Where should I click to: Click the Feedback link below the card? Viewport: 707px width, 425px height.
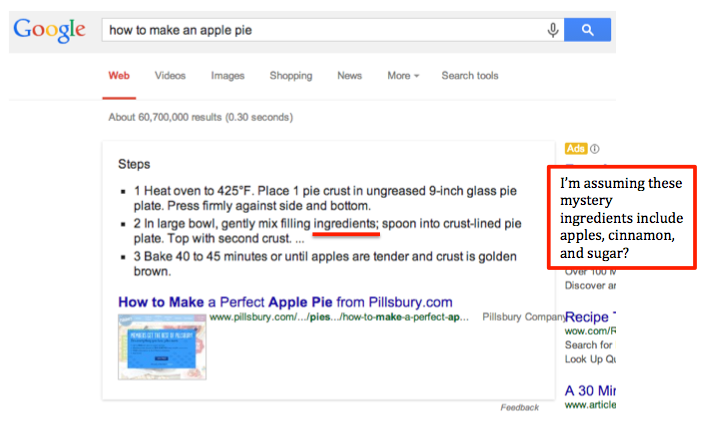519,407
